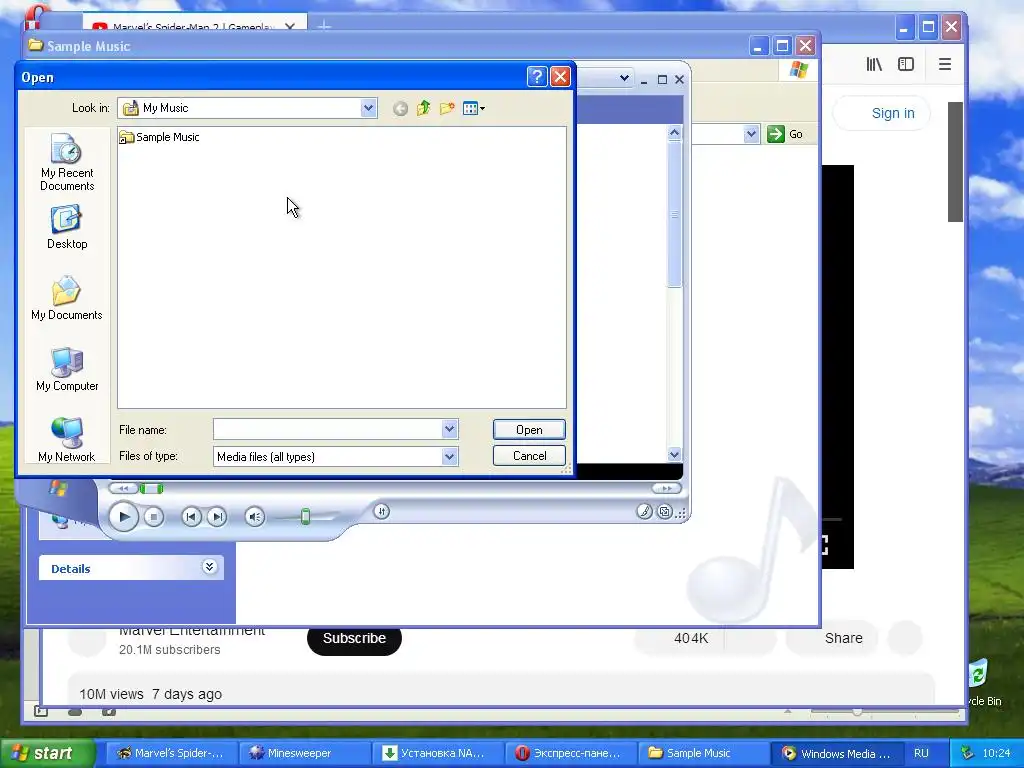
Task: Click the browser page vertical scrollbar
Action: pos(955,161)
